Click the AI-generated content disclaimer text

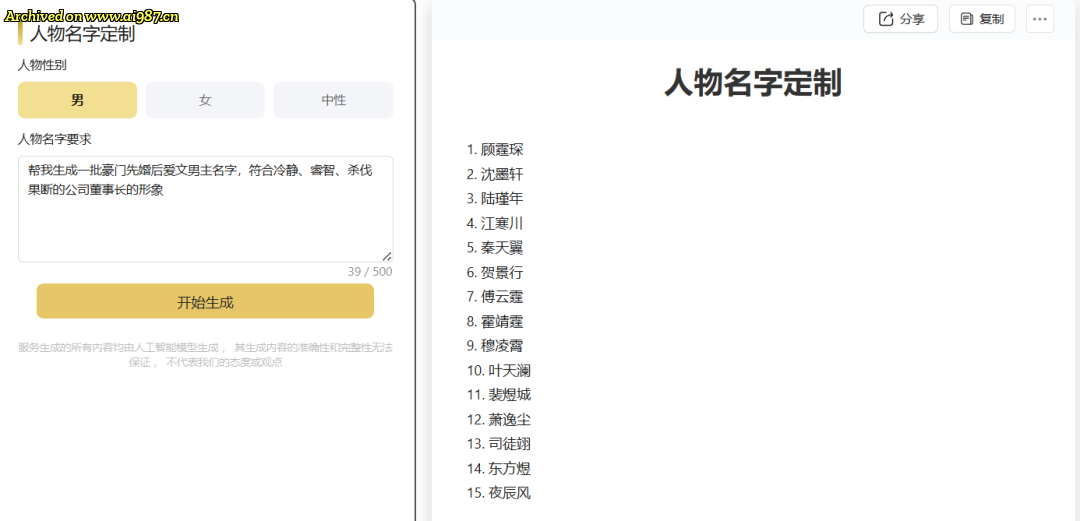(x=205, y=354)
